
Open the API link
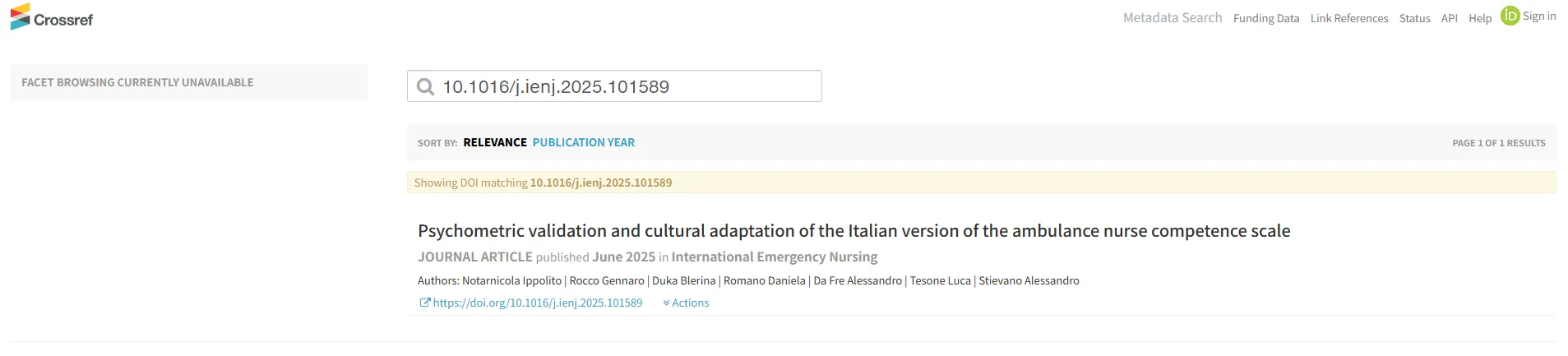click(x=1449, y=18)
